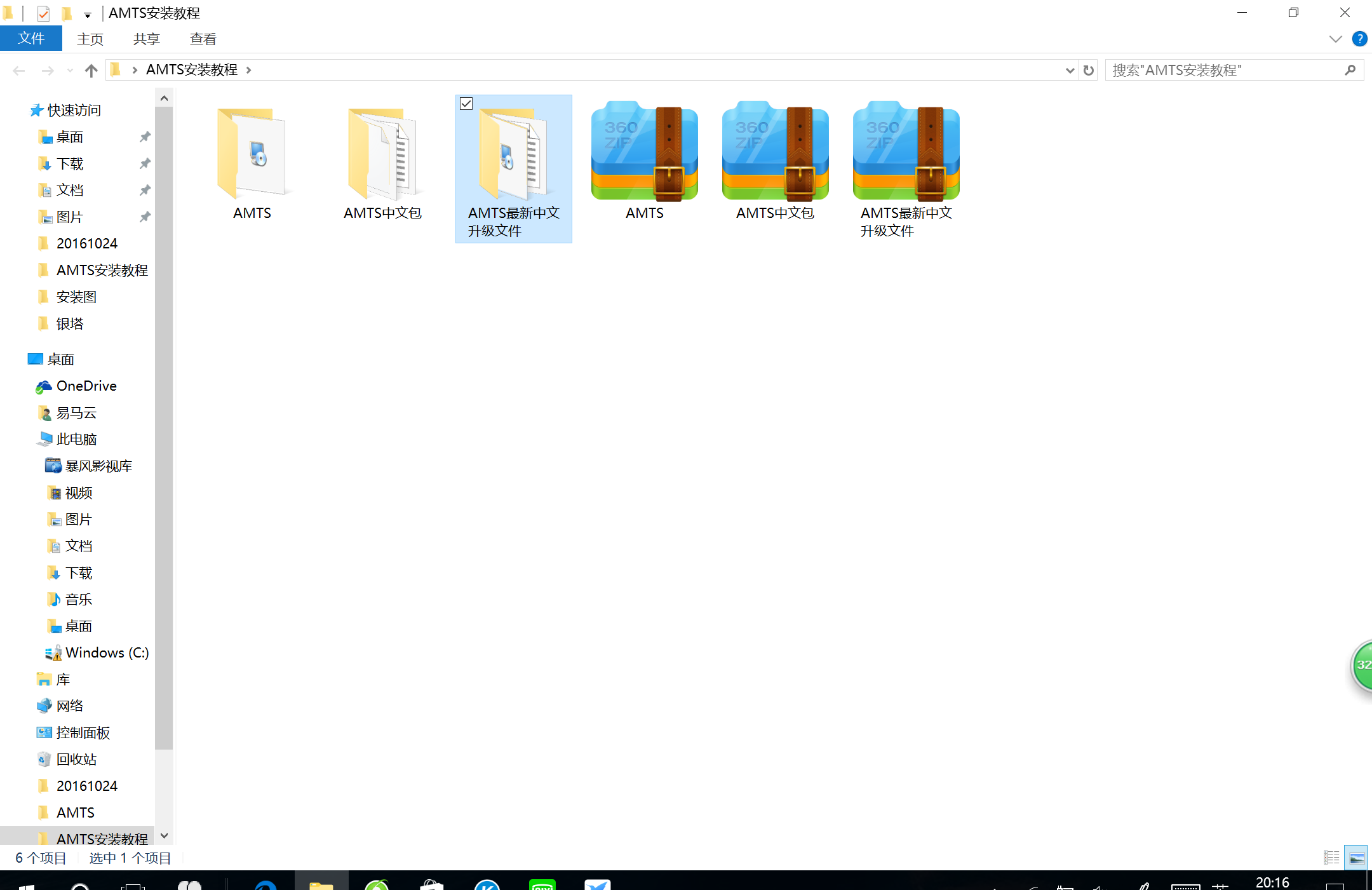The height and width of the screenshot is (890, 1372).
Task: Open pinned 下载 under quick access
Action: 62,164
